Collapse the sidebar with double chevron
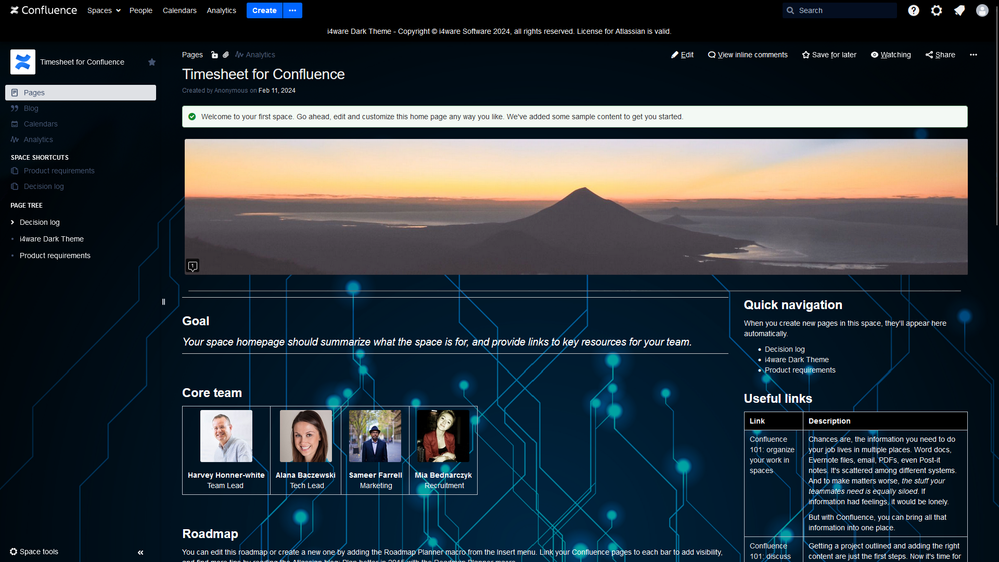 [140, 552]
